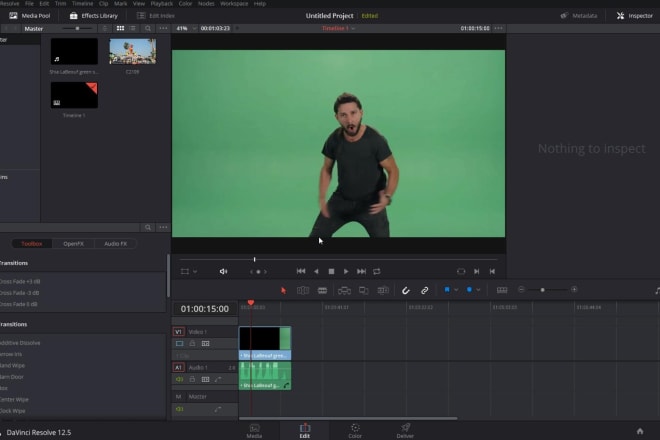Select the Blade edit tool
The width and height of the screenshot is (660, 440).
(x=322, y=290)
